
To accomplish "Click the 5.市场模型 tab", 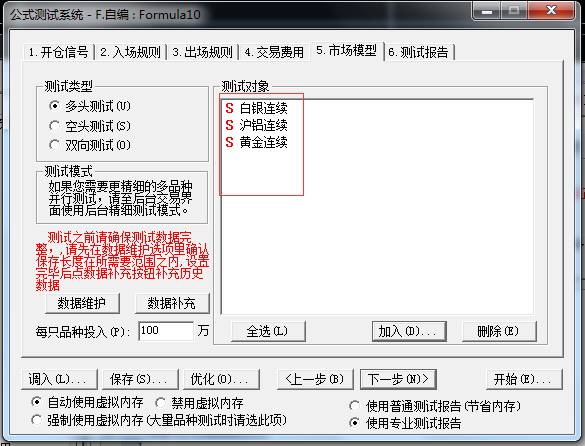I will click(x=347, y=50).
